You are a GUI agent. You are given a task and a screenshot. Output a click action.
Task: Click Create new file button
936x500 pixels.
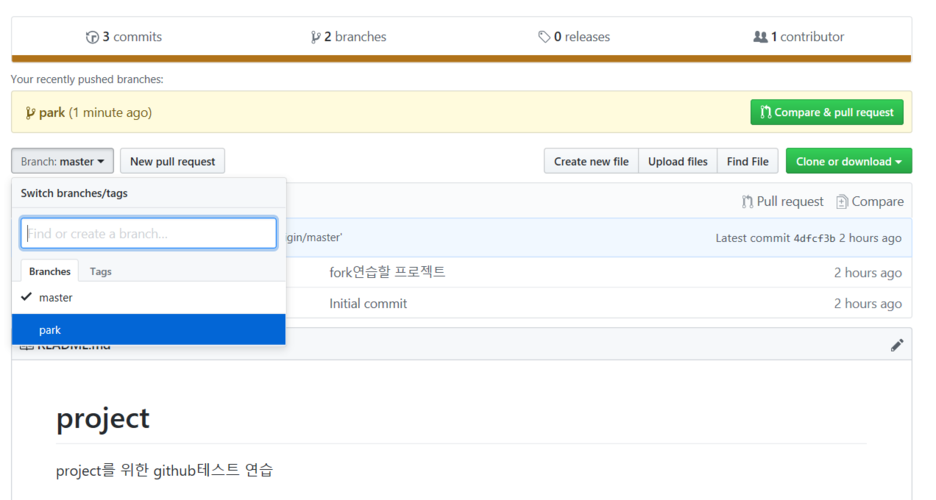(x=591, y=161)
